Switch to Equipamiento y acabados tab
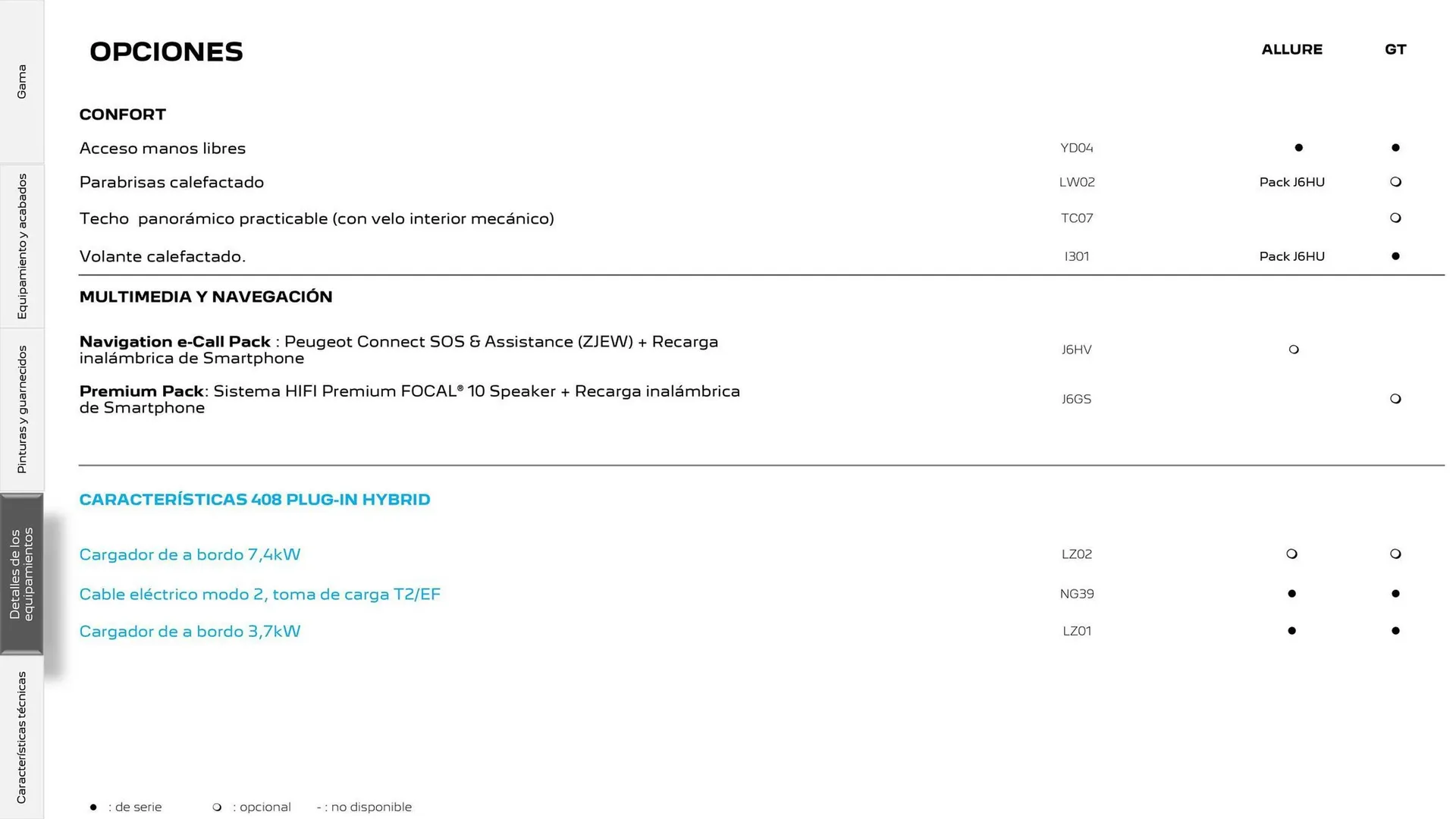The width and height of the screenshot is (1456, 819). pyautogui.click(x=22, y=246)
